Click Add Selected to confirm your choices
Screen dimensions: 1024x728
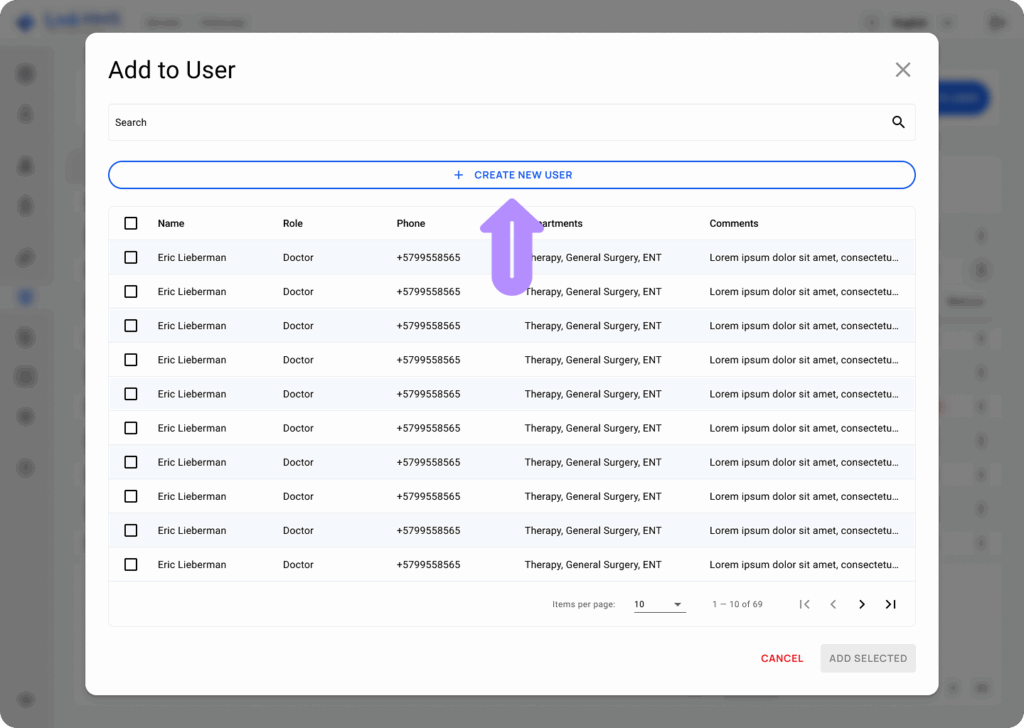(x=867, y=658)
